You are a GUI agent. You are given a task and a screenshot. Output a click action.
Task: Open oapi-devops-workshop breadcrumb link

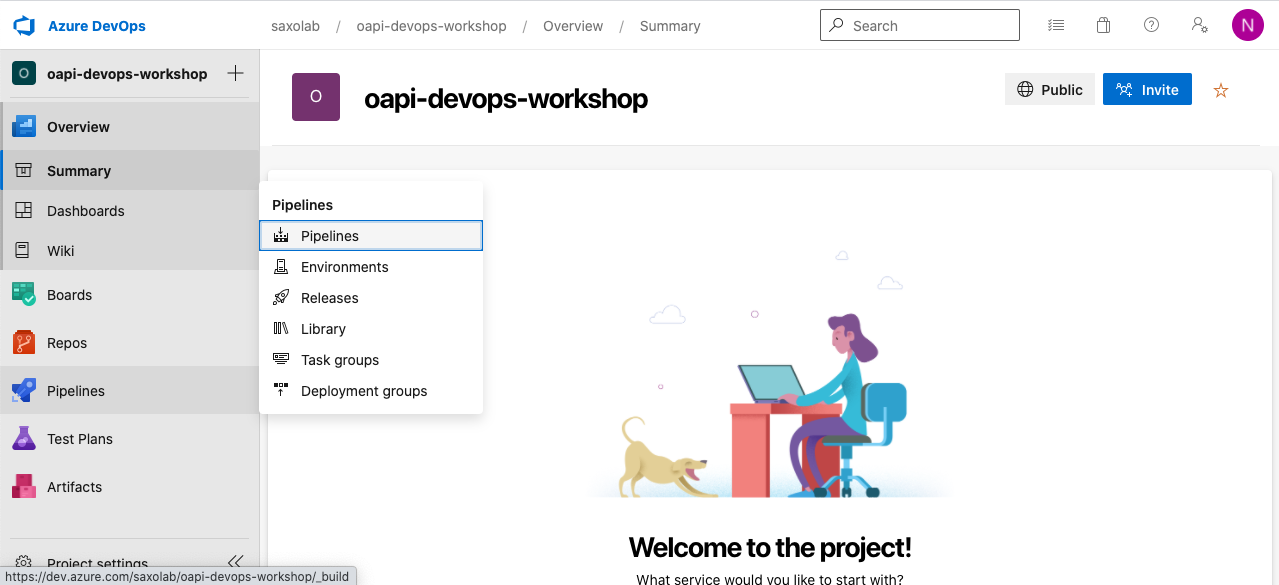[431, 26]
